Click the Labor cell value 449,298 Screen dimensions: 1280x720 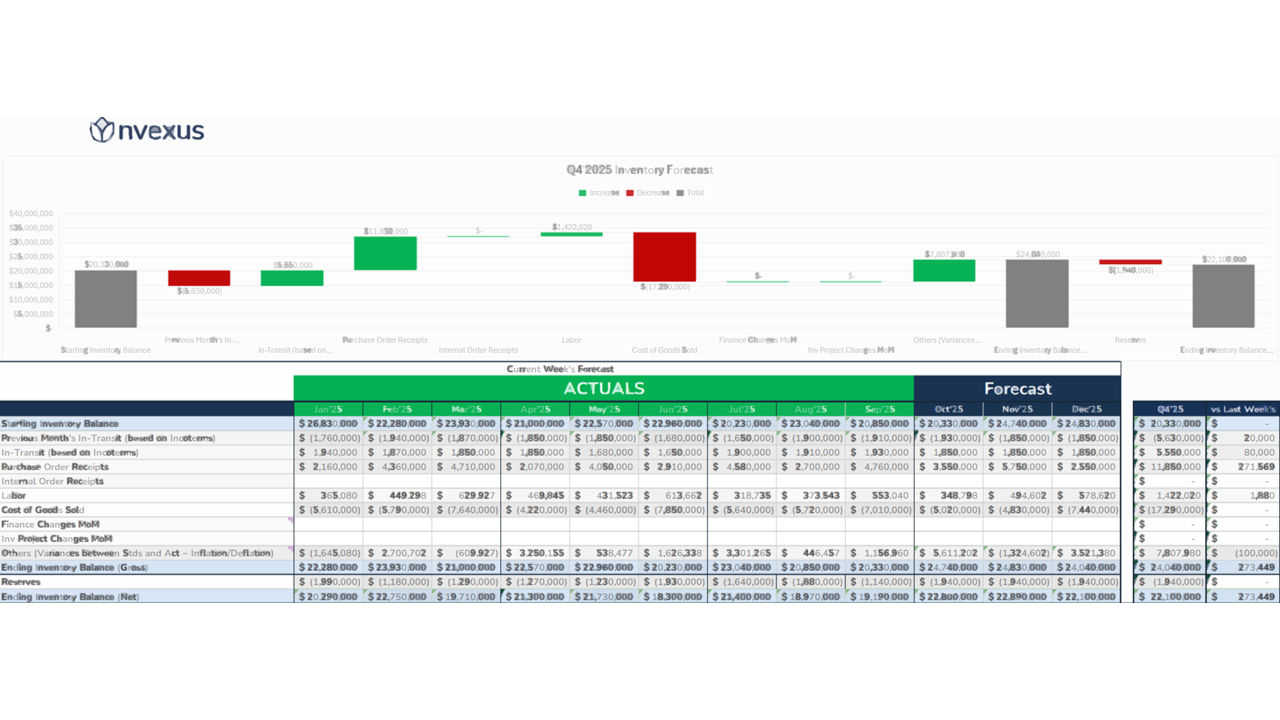398,496
